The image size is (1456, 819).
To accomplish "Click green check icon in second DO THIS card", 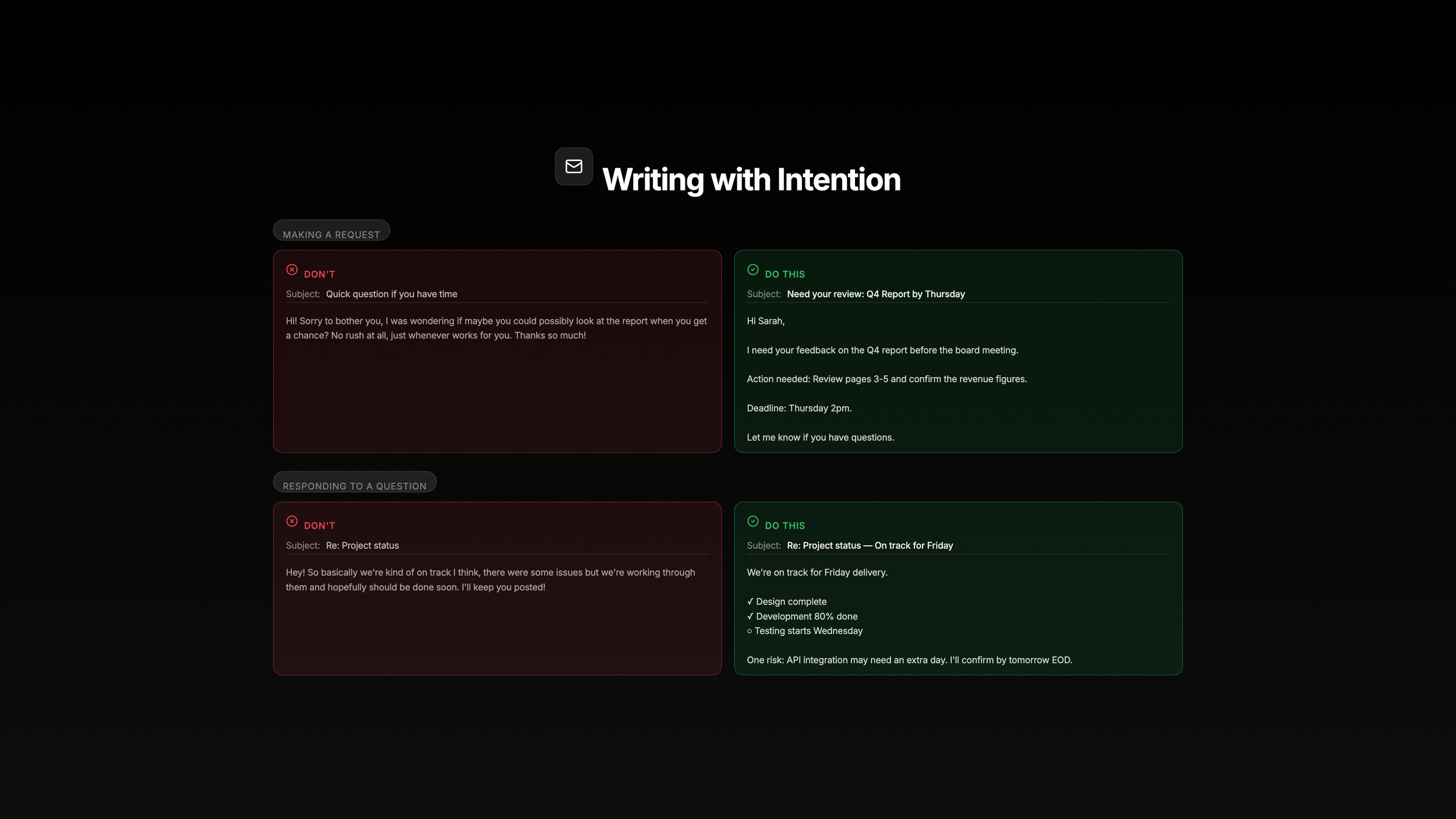I will (752, 521).
